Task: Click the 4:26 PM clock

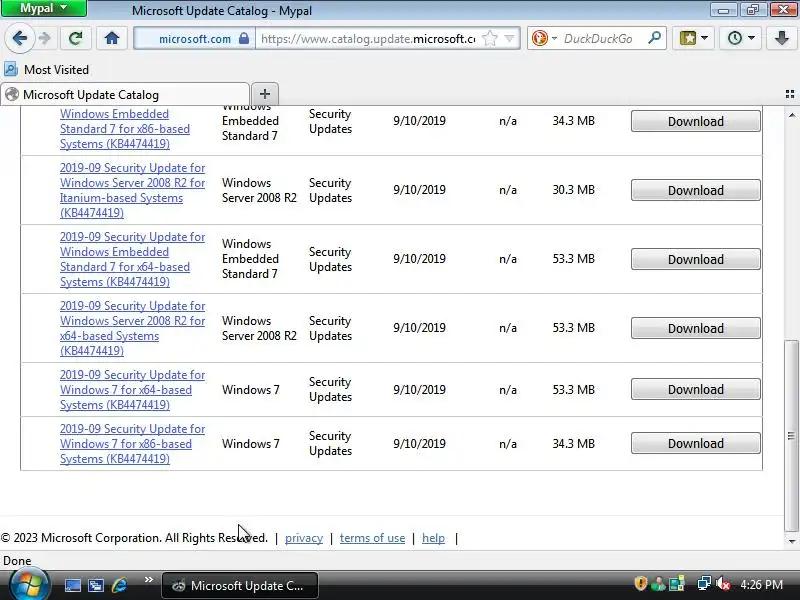Action: tap(761, 585)
